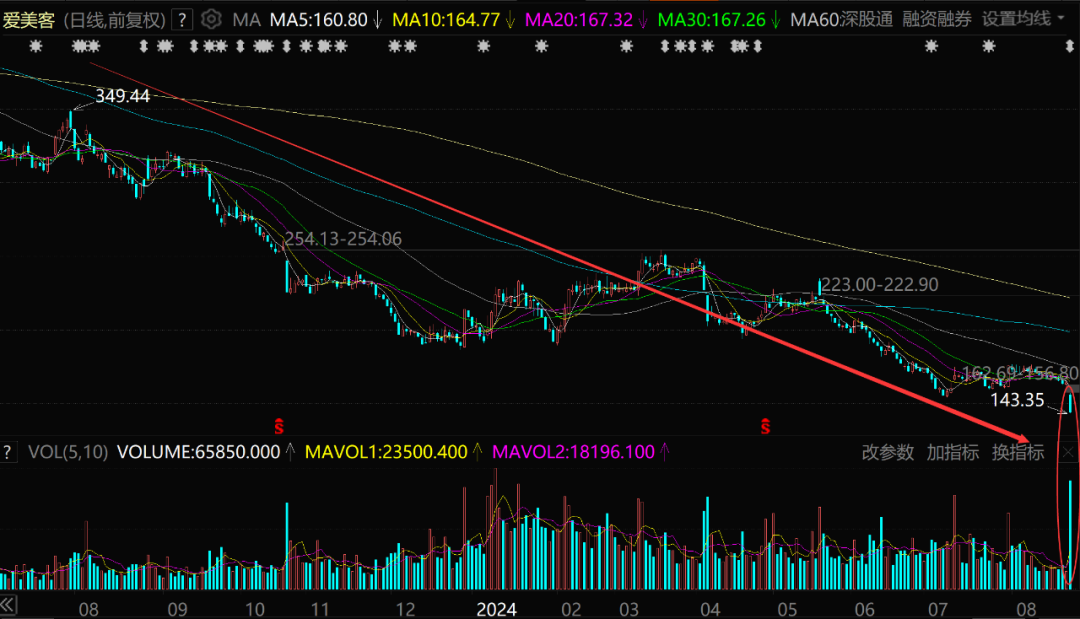Click the 04 month label on timeline
Viewport: 1080px width, 619px height.
[710, 609]
